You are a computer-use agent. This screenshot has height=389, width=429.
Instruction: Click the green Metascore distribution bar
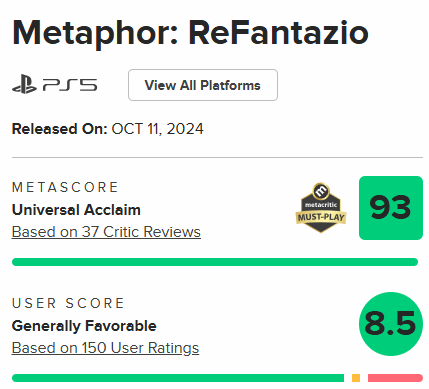pos(215,262)
